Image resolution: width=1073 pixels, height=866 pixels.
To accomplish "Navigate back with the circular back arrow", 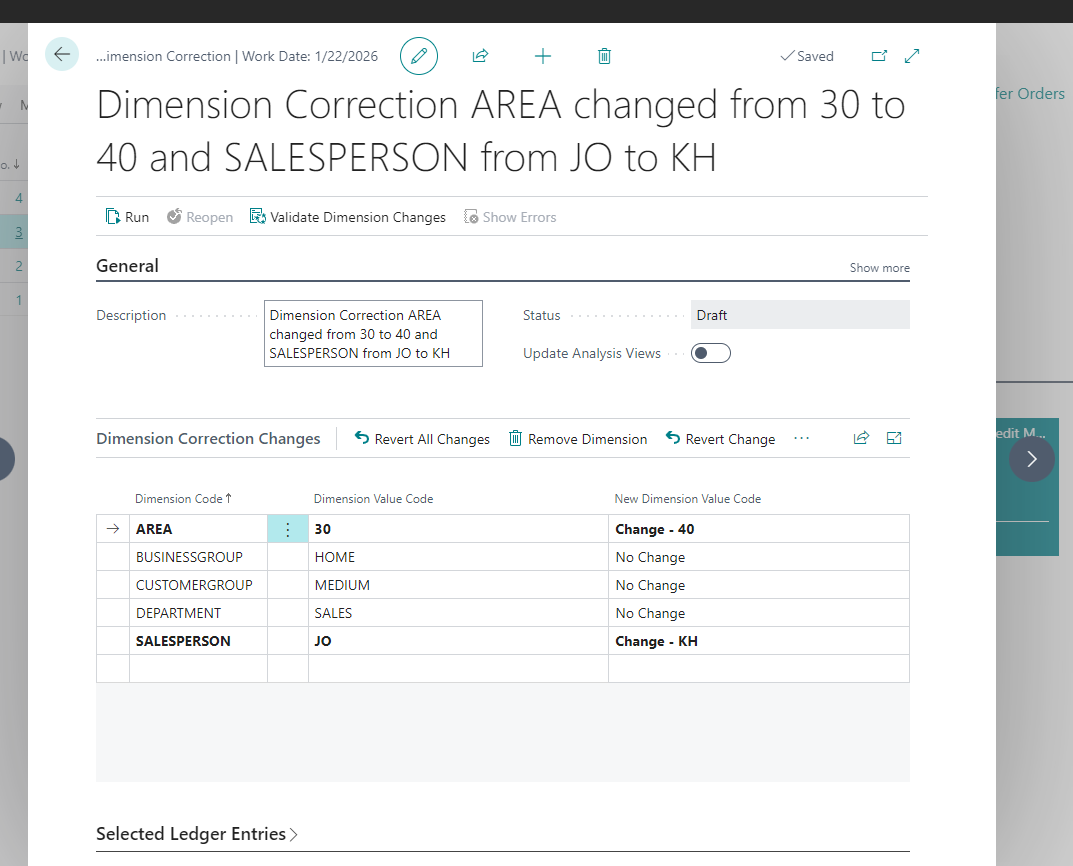I will pyautogui.click(x=62, y=54).
